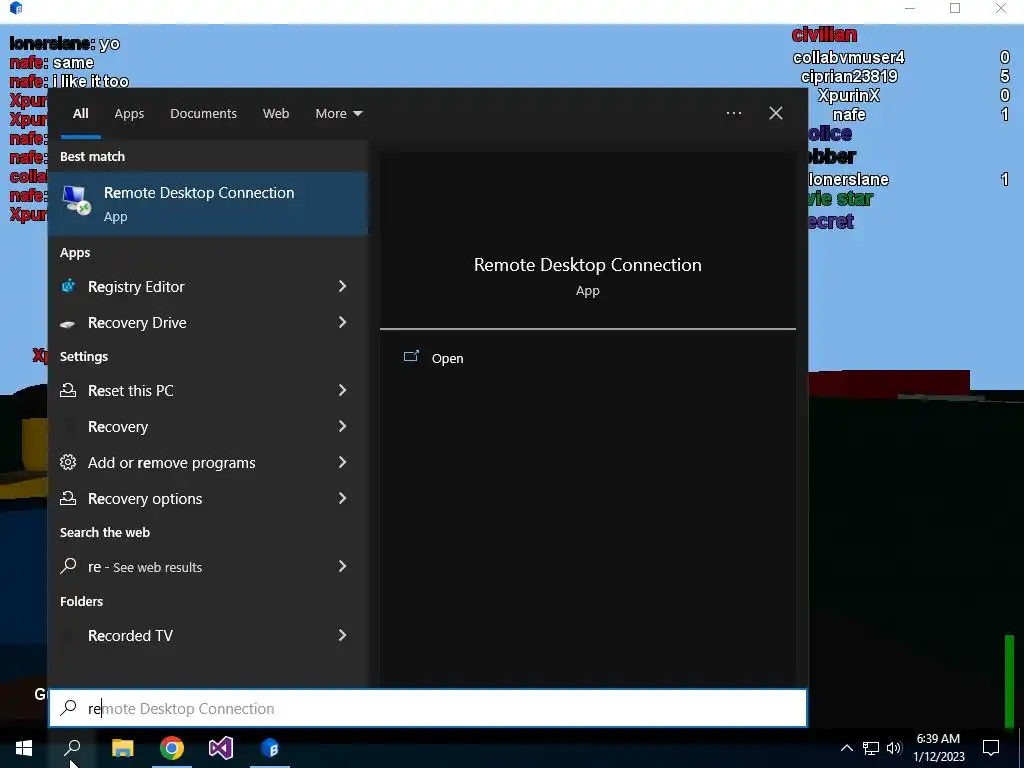The width and height of the screenshot is (1024, 768).
Task: Open the three-dot options menu in search panel
Action: click(x=734, y=113)
